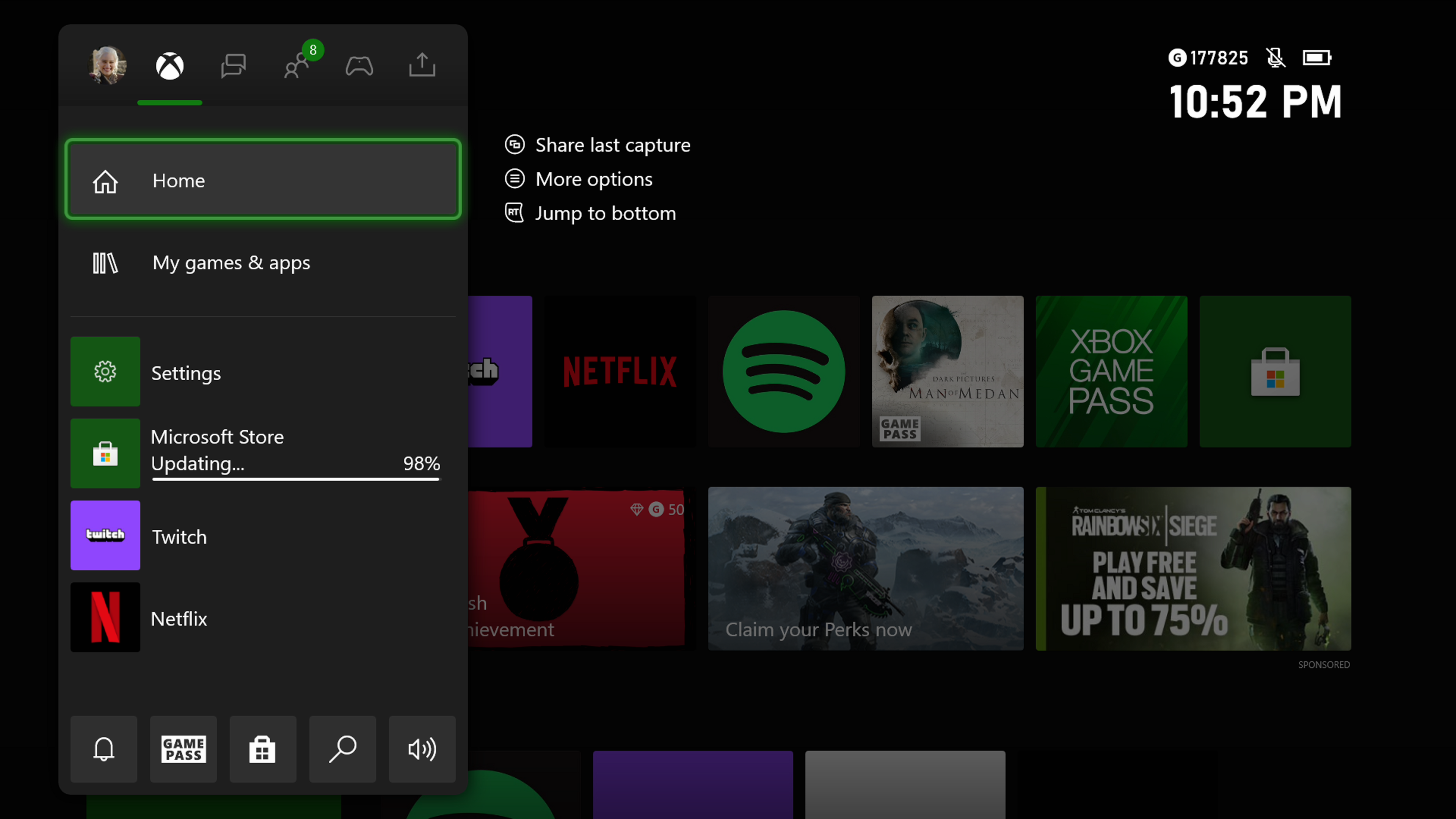
Task: Open audio volume speaker button
Action: [422, 749]
